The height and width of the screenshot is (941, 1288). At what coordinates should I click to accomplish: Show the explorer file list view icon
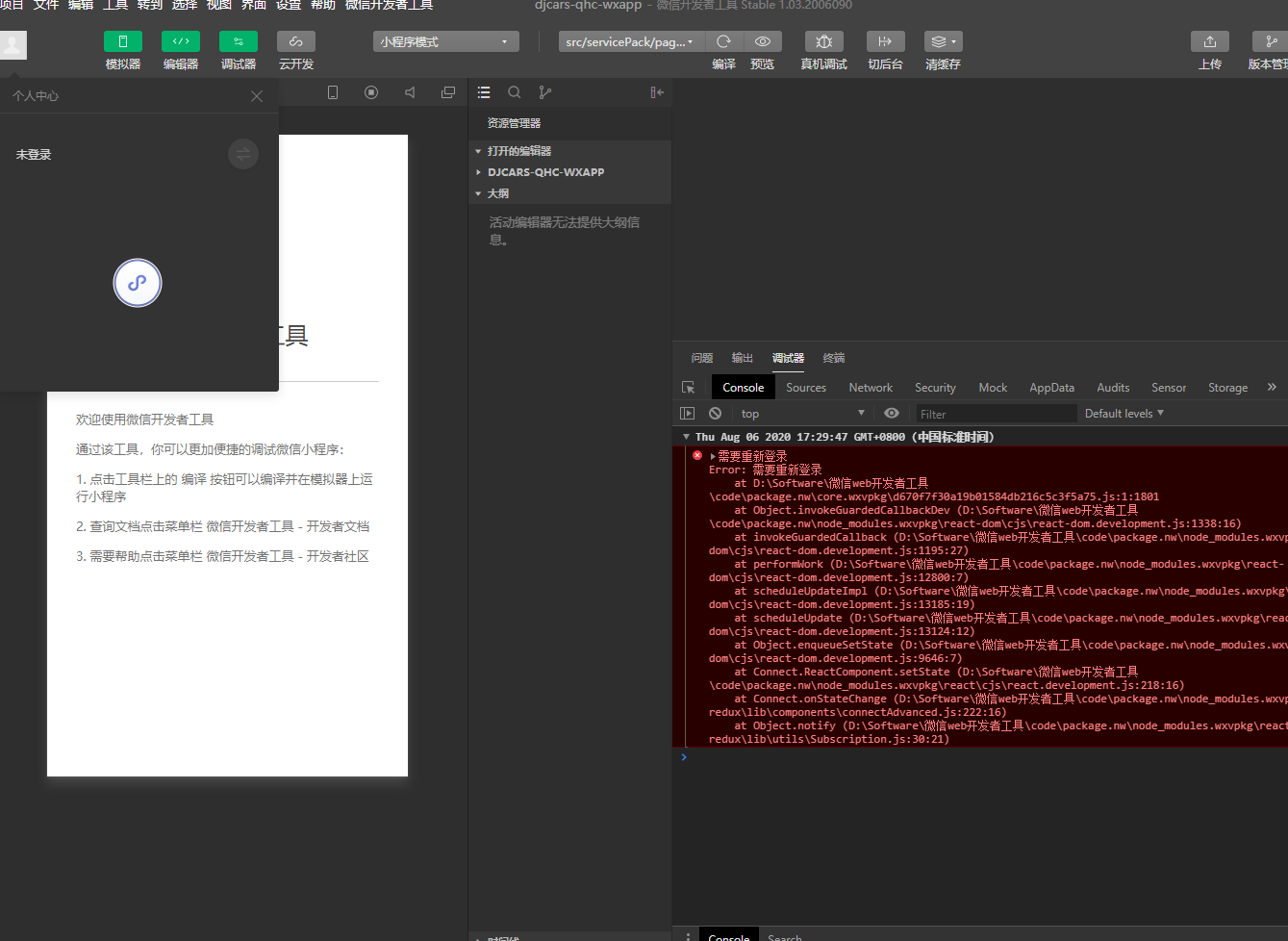[x=484, y=92]
